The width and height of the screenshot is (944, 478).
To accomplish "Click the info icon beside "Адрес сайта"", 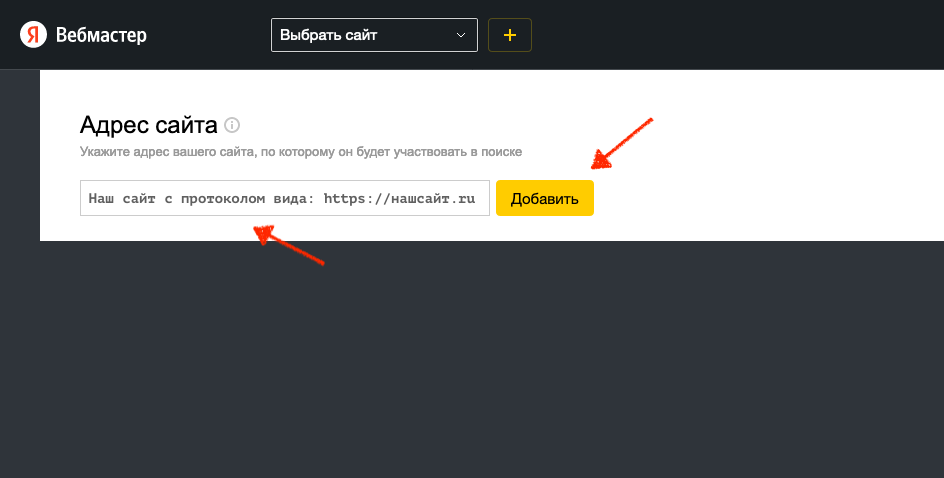I will click(232, 125).
